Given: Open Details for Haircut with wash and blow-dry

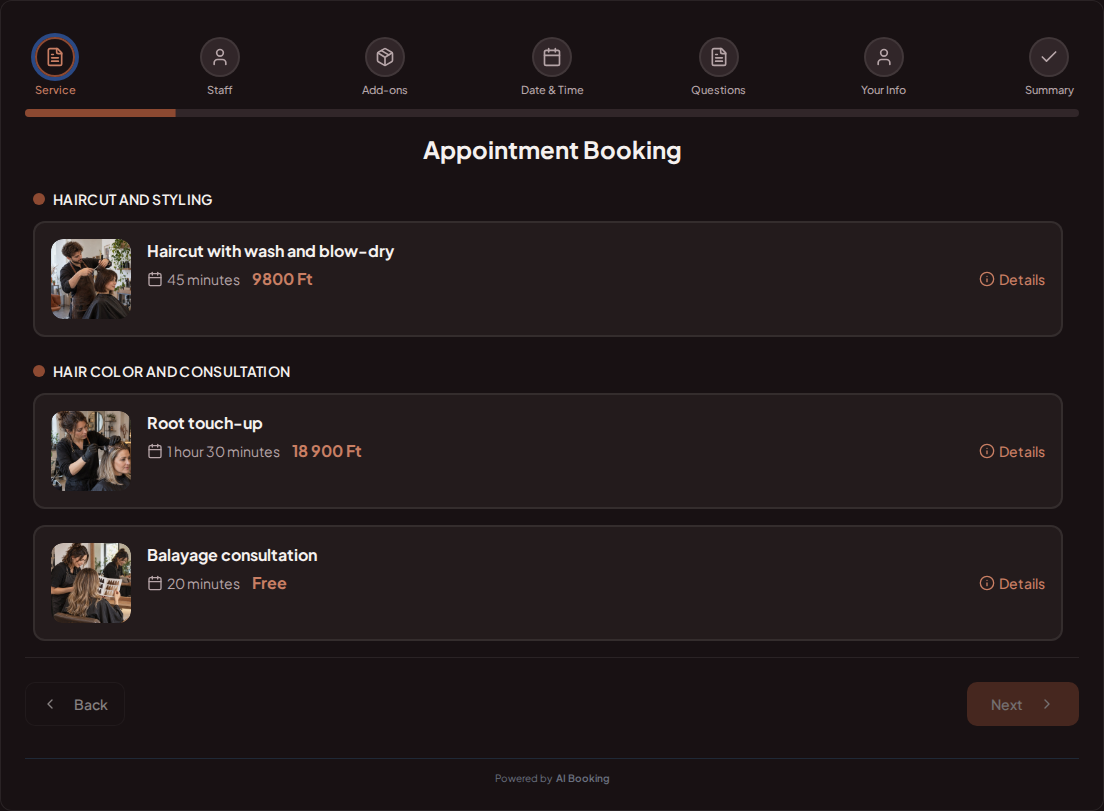Looking at the screenshot, I should tap(1012, 279).
